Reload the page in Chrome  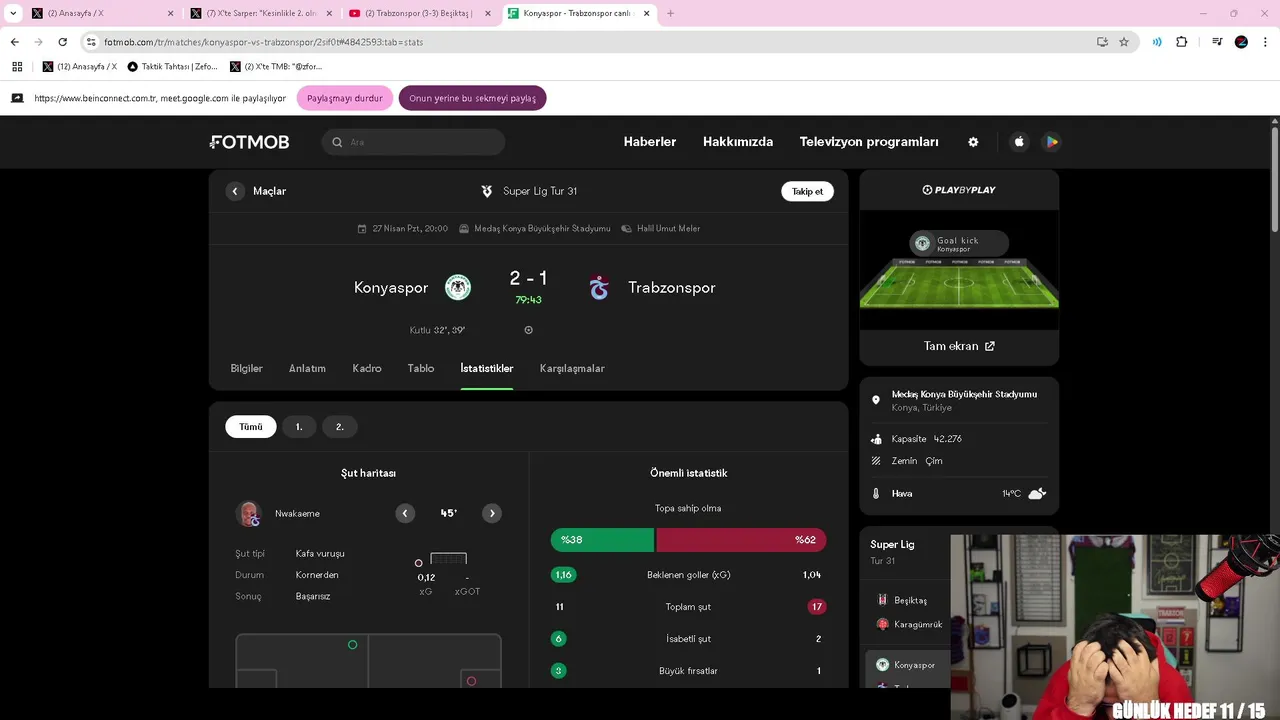pos(62,42)
